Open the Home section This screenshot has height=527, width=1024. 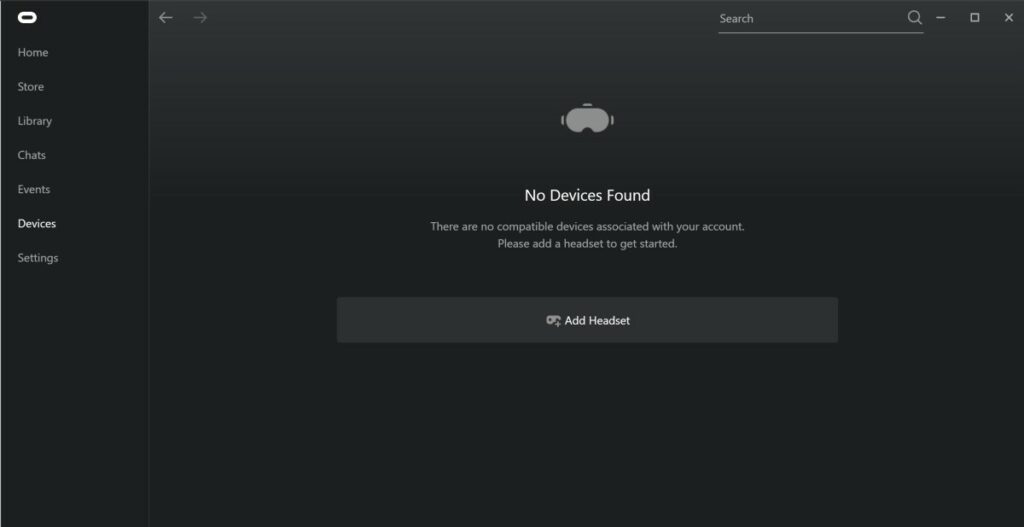33,52
